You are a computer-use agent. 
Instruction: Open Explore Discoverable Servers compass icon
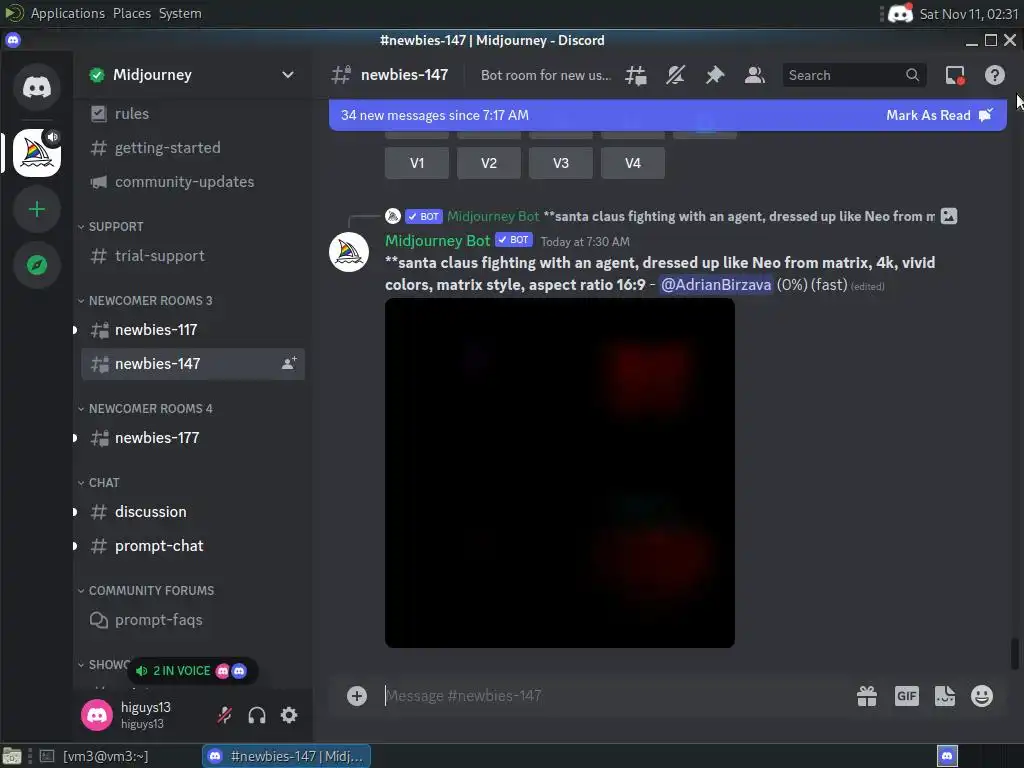[37, 265]
